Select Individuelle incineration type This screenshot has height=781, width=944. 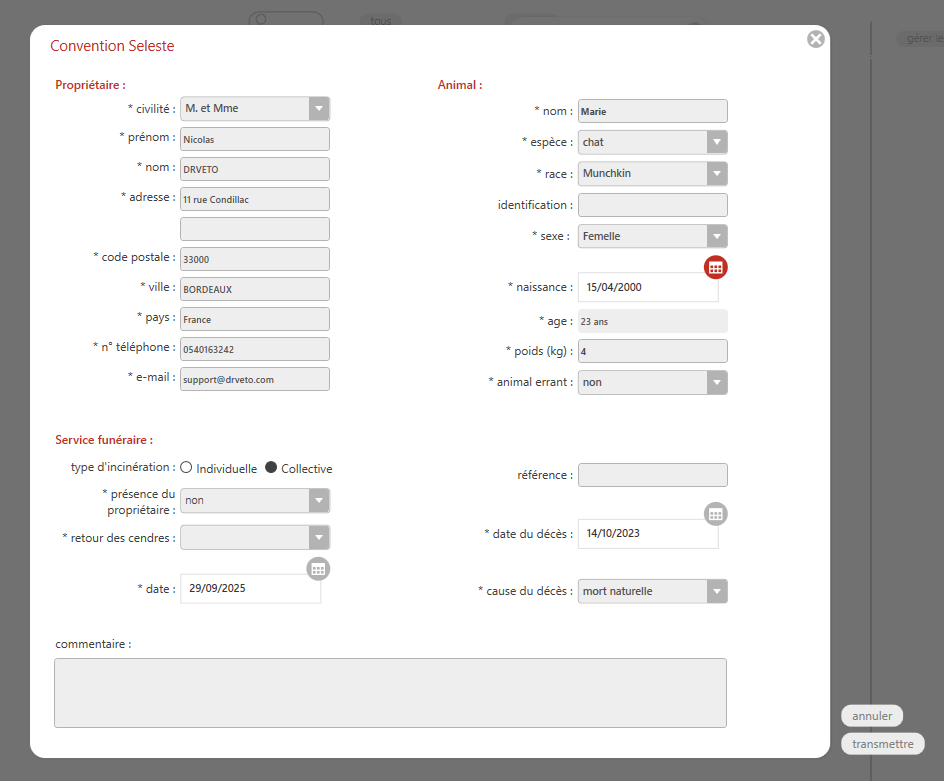pos(187,468)
